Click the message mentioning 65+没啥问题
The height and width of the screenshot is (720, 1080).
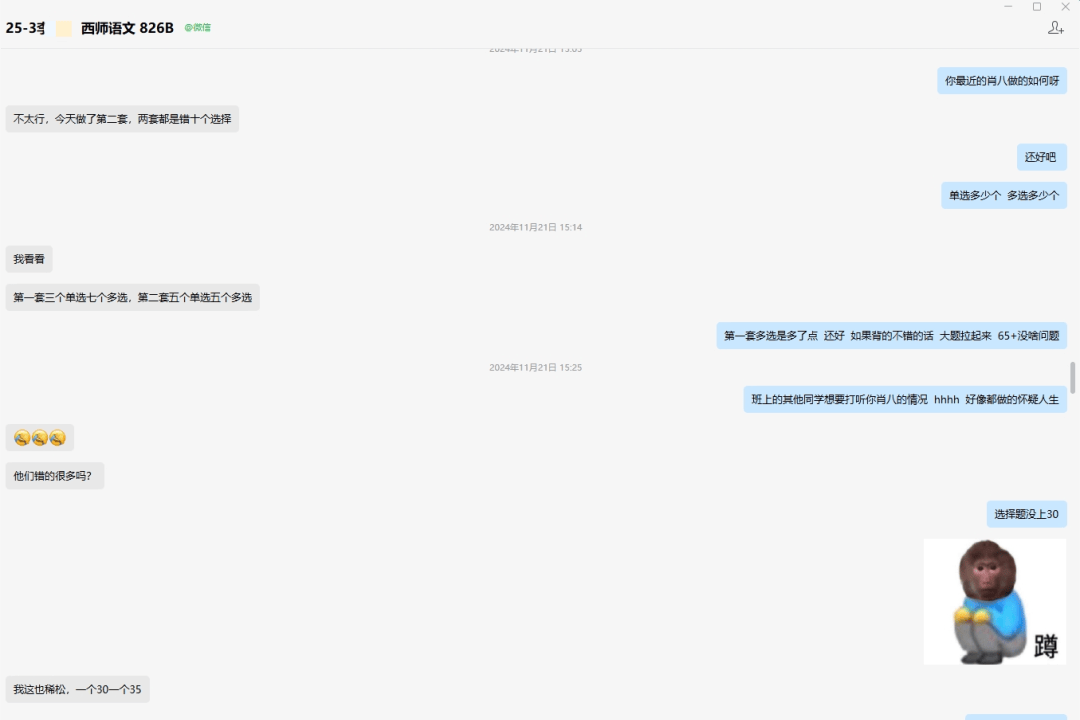891,336
